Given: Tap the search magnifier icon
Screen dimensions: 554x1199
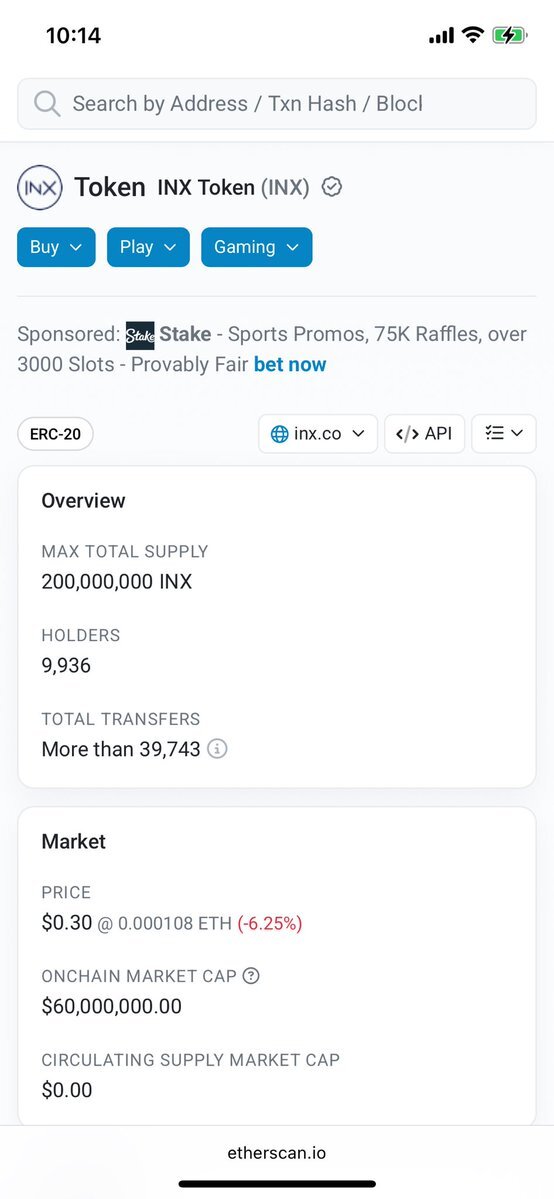Looking at the screenshot, I should (47, 104).
